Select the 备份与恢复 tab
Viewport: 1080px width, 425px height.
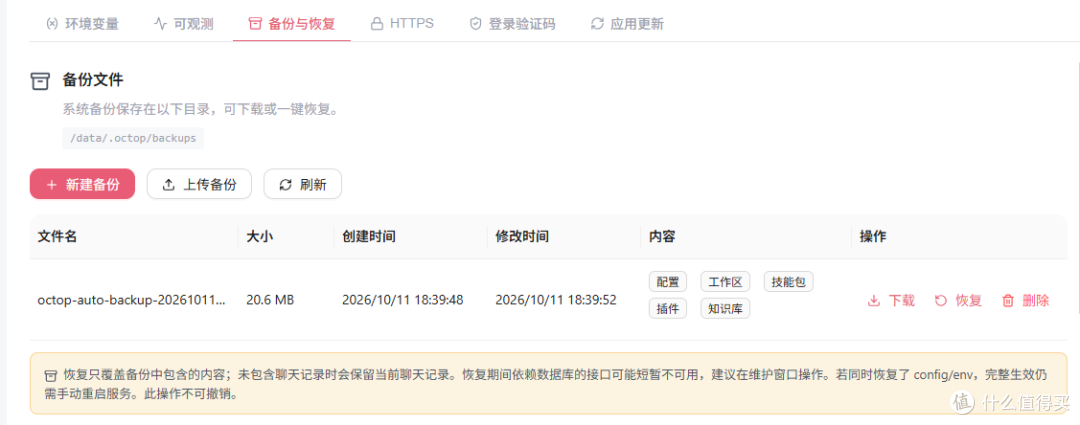(291, 24)
